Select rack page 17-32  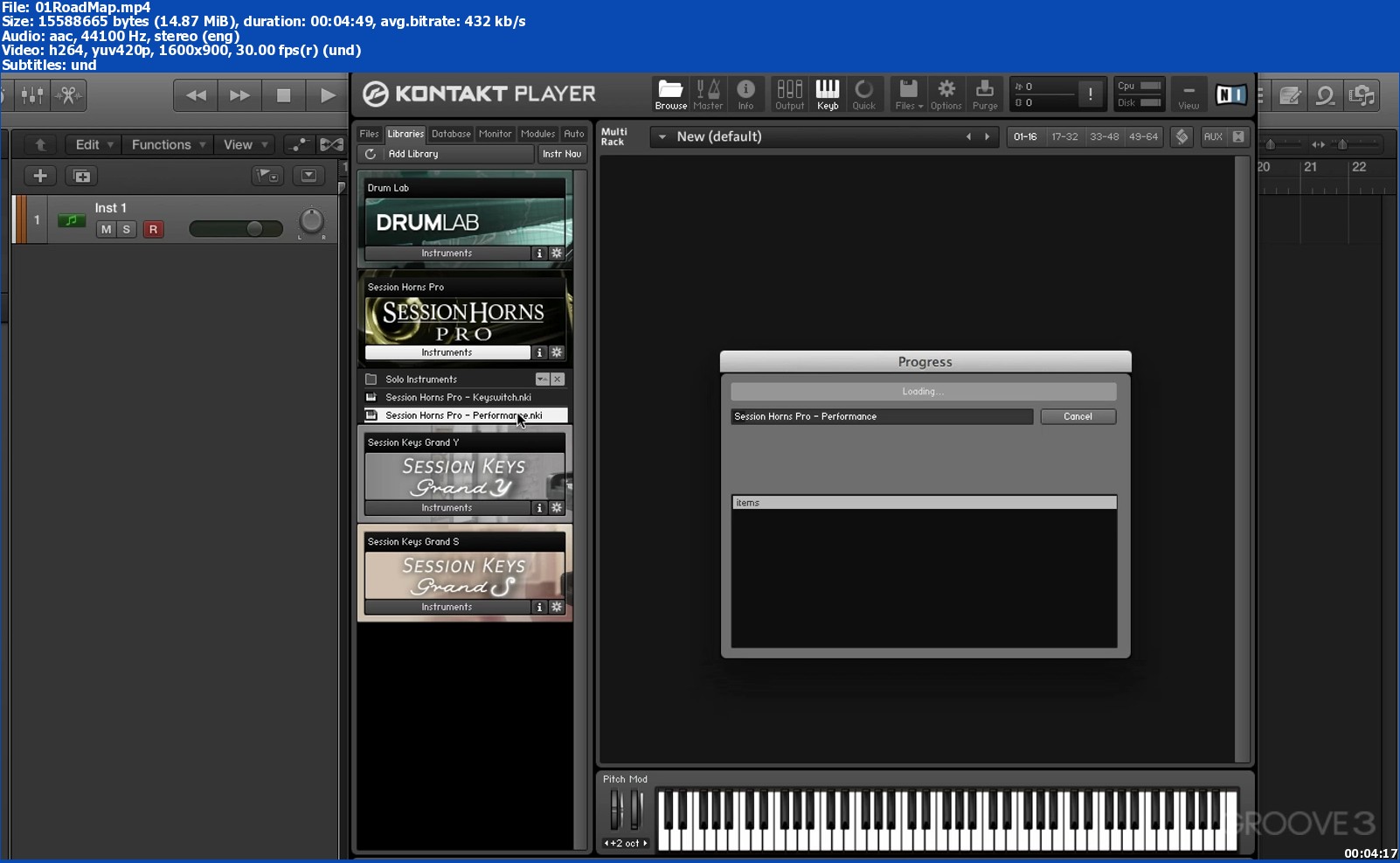pyautogui.click(x=1064, y=137)
